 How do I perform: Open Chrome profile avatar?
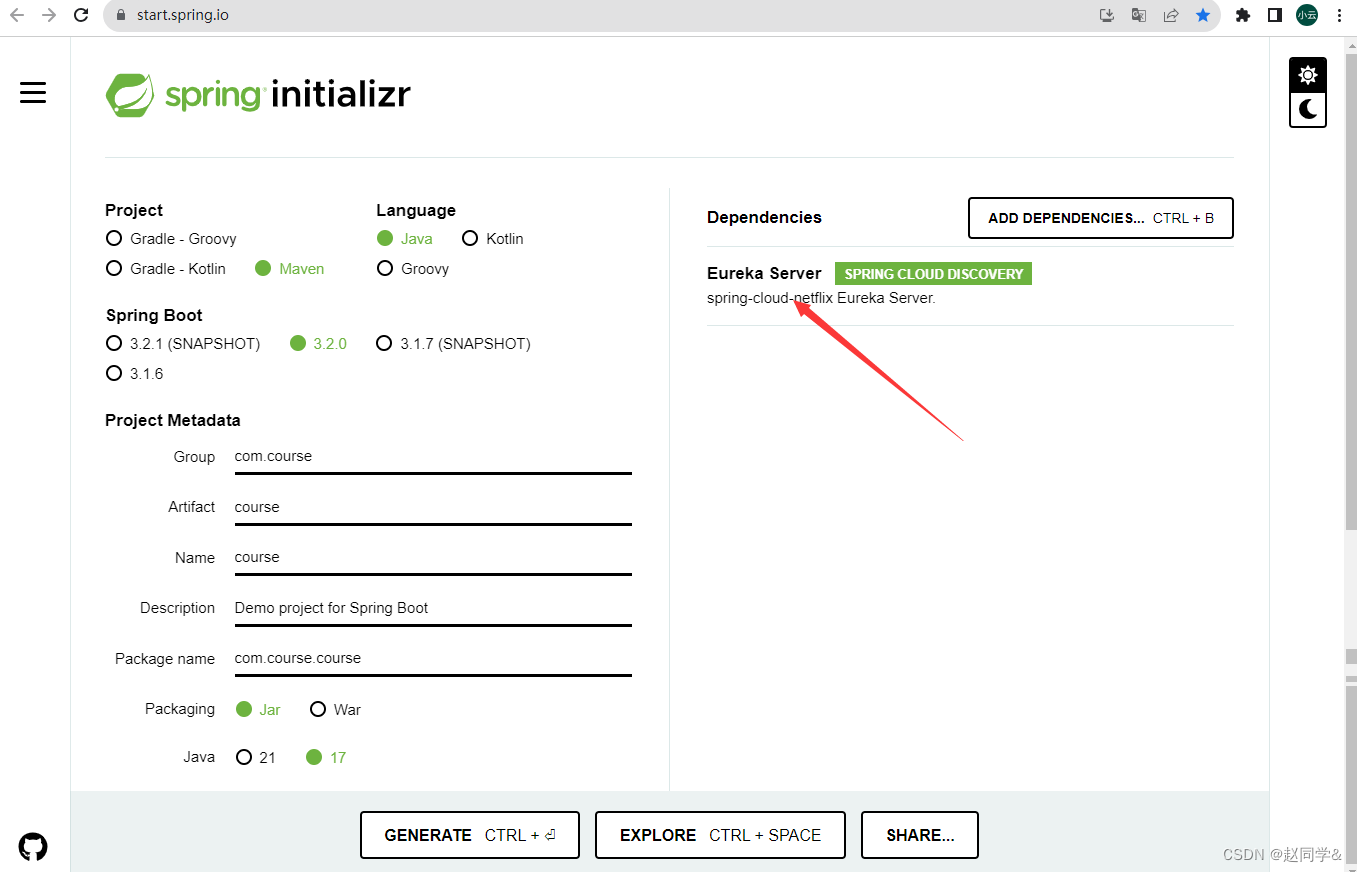click(x=1307, y=15)
